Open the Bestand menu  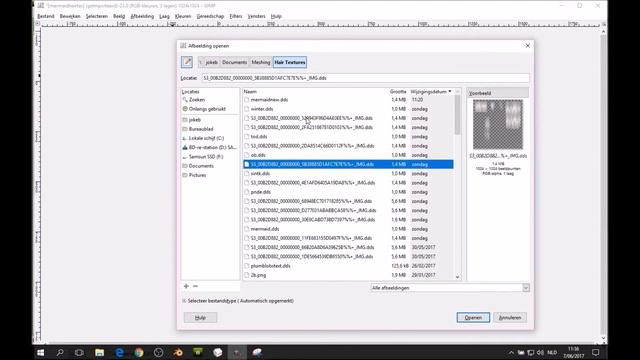coord(46,16)
